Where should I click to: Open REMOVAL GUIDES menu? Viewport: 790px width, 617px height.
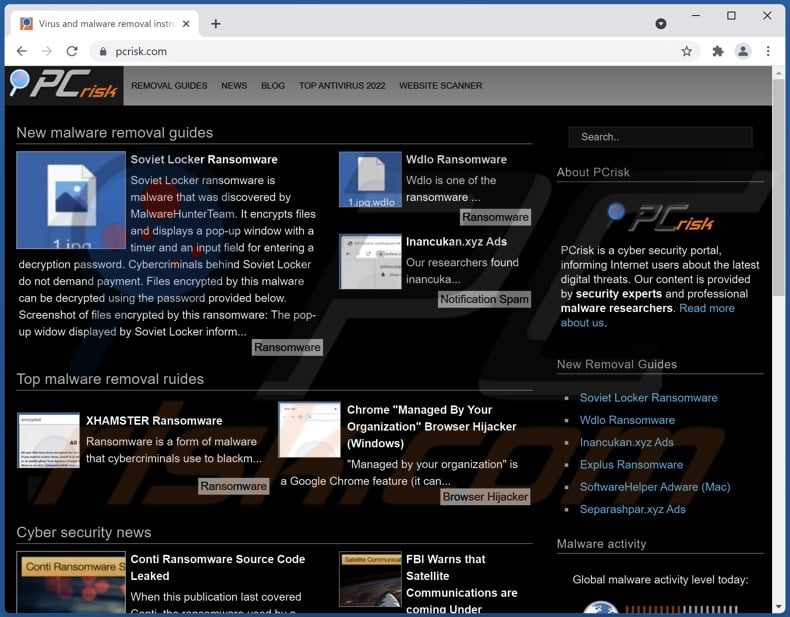[x=169, y=86]
